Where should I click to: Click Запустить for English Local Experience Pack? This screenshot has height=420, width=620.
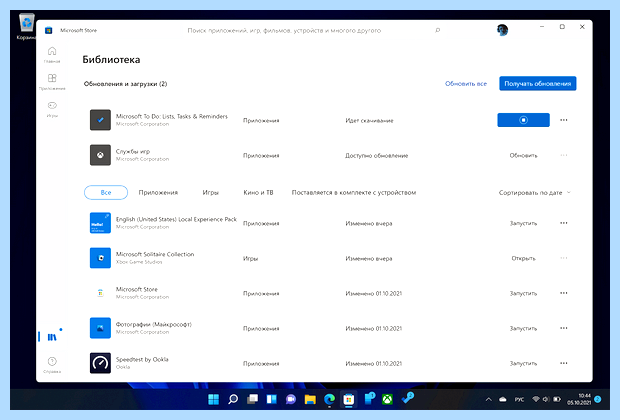click(x=523, y=223)
